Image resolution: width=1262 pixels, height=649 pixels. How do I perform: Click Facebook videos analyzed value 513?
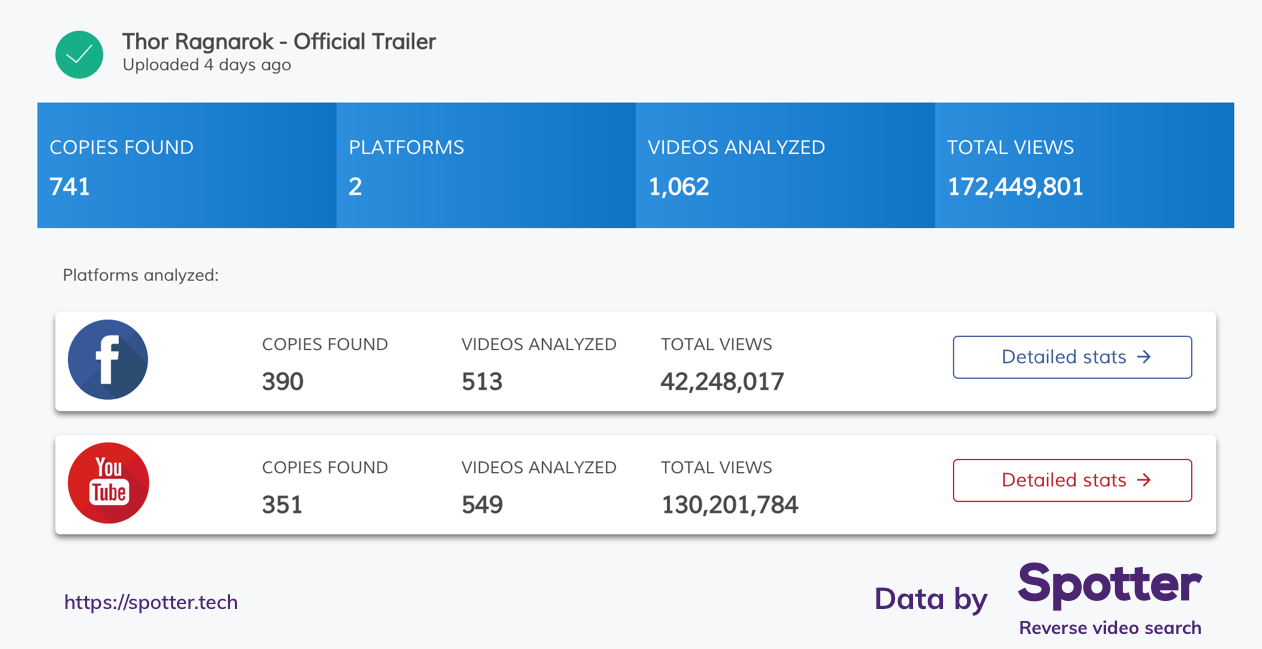[482, 381]
